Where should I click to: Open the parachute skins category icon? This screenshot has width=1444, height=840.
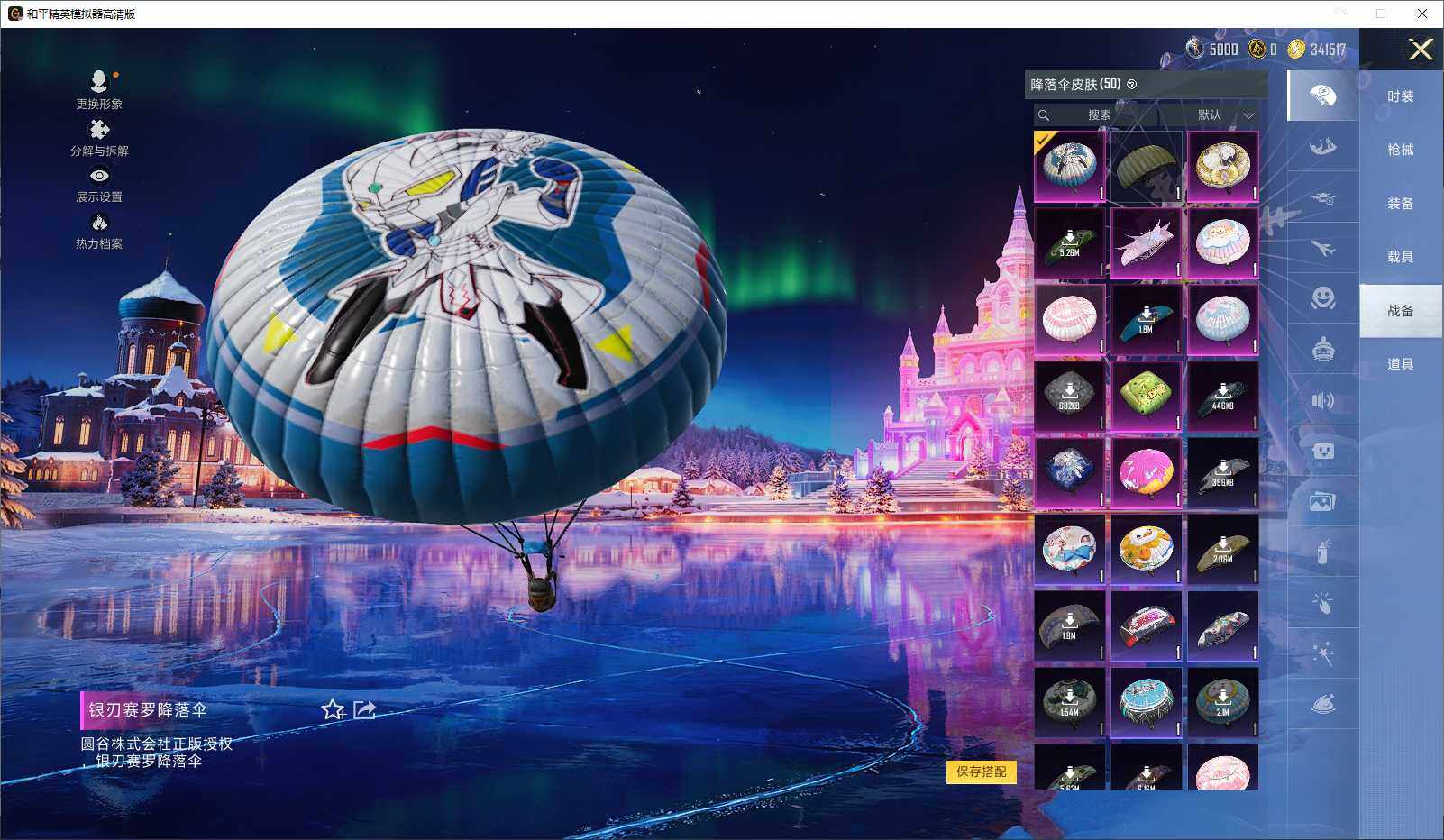(x=1322, y=96)
